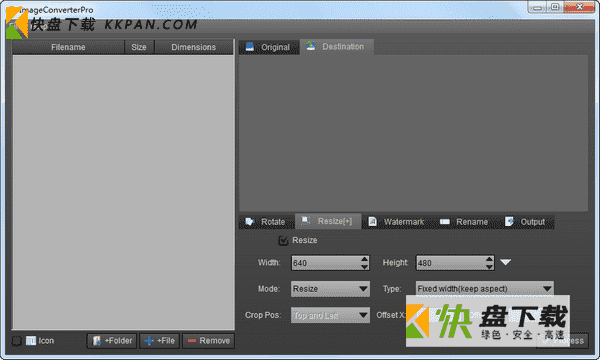
Task: Toggle the Resize checkbox
Action: (283, 241)
